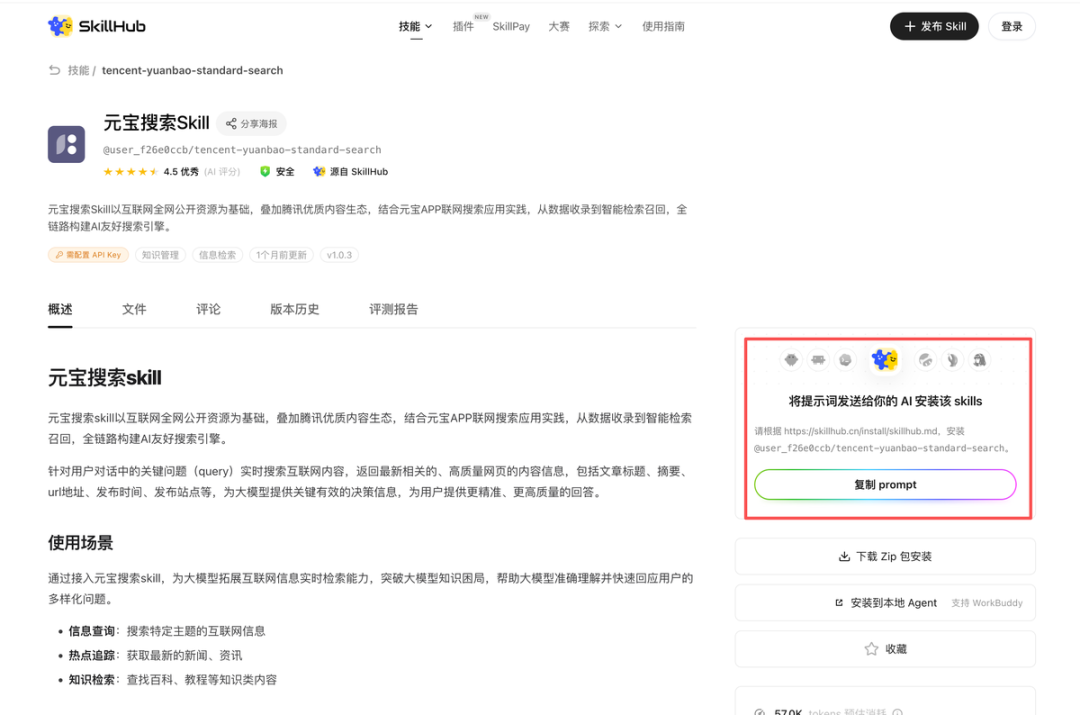Screen dimensions: 1080x715
Task: Click the purple 元宝搜索Skill app icon
Action: (x=66, y=144)
